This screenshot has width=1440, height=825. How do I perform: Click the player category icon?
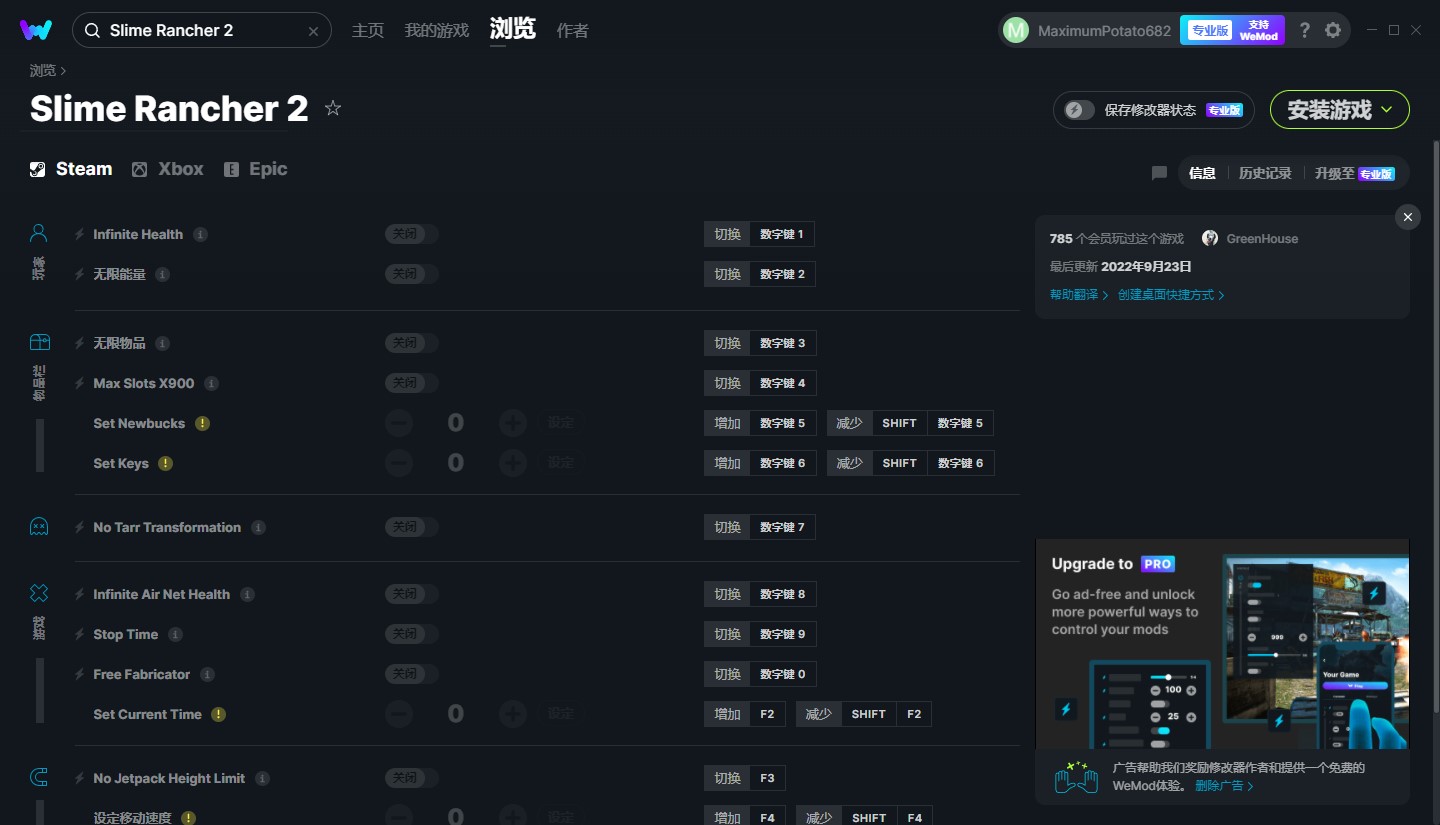click(39, 233)
